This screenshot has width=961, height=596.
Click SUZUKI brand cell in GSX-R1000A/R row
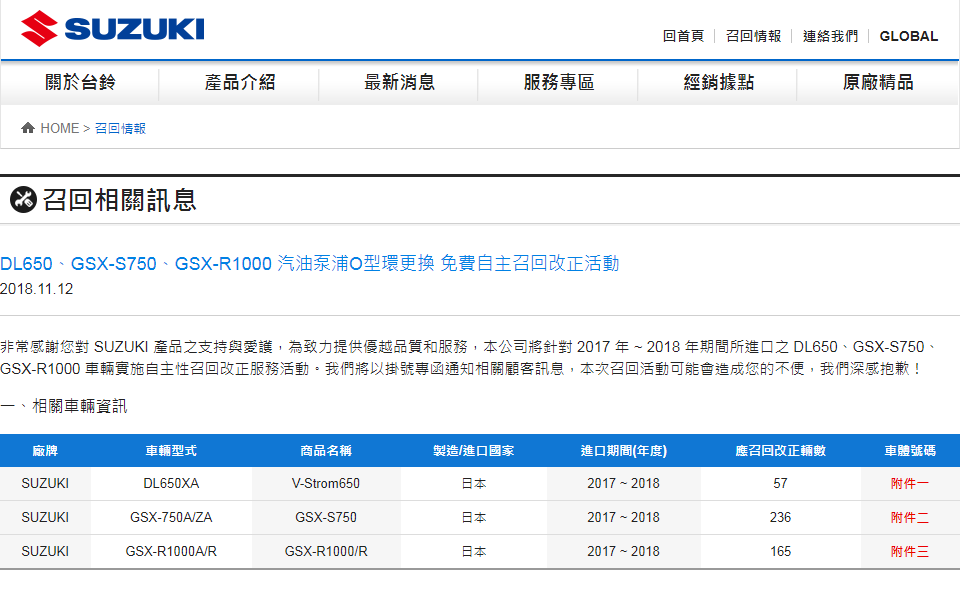(x=45, y=552)
